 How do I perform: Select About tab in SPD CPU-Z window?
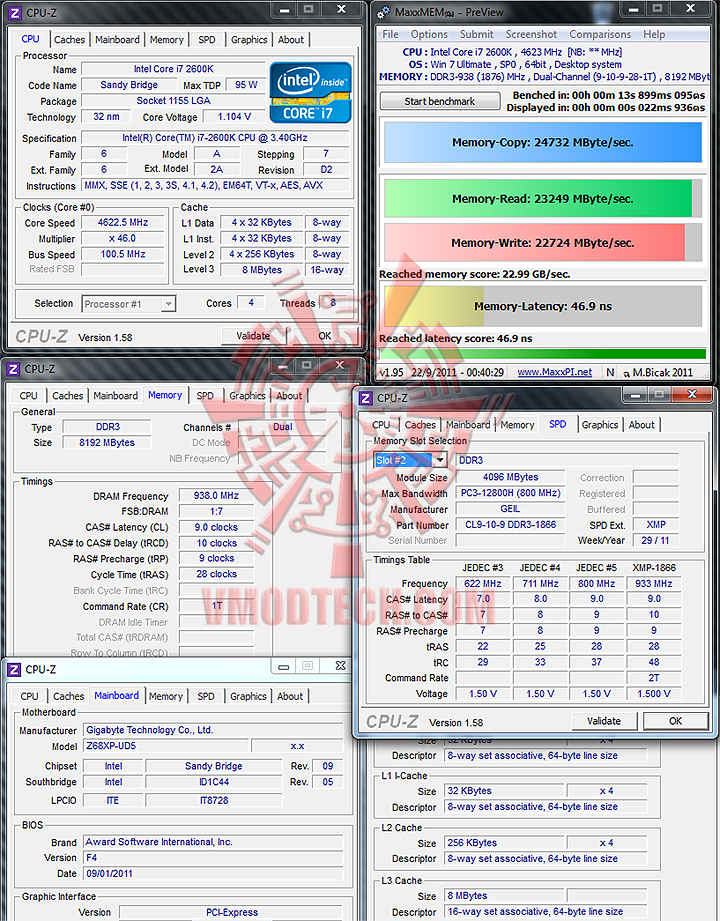pos(641,425)
